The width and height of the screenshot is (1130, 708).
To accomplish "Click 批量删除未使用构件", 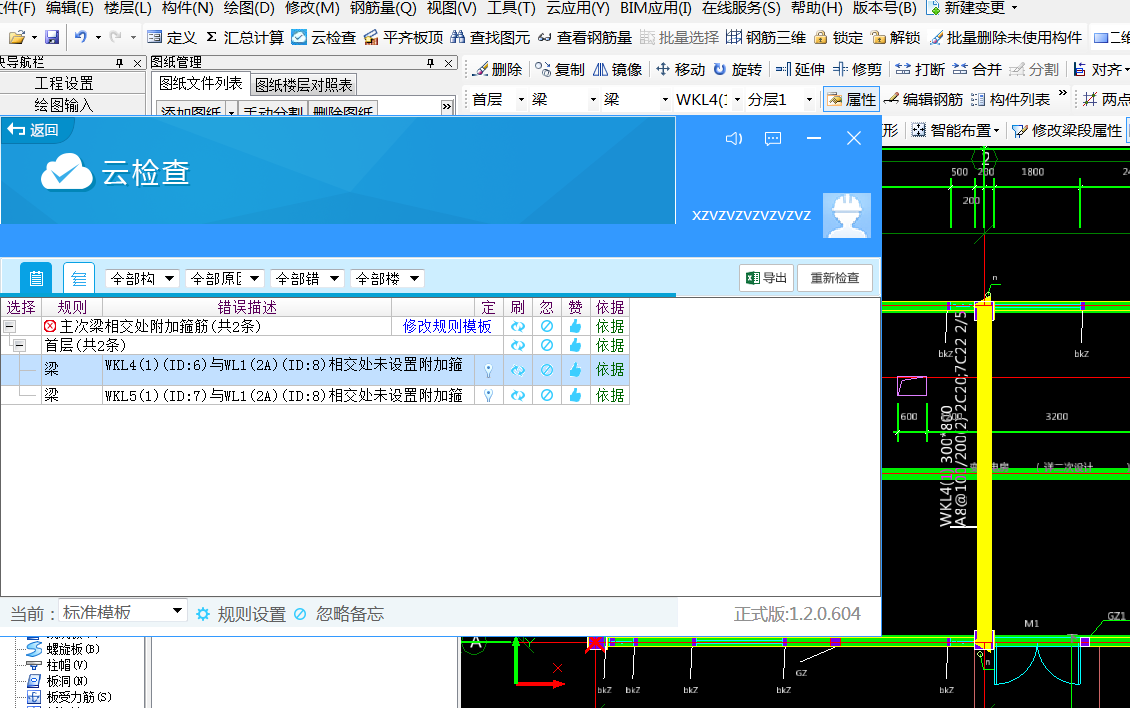I will point(1006,37).
